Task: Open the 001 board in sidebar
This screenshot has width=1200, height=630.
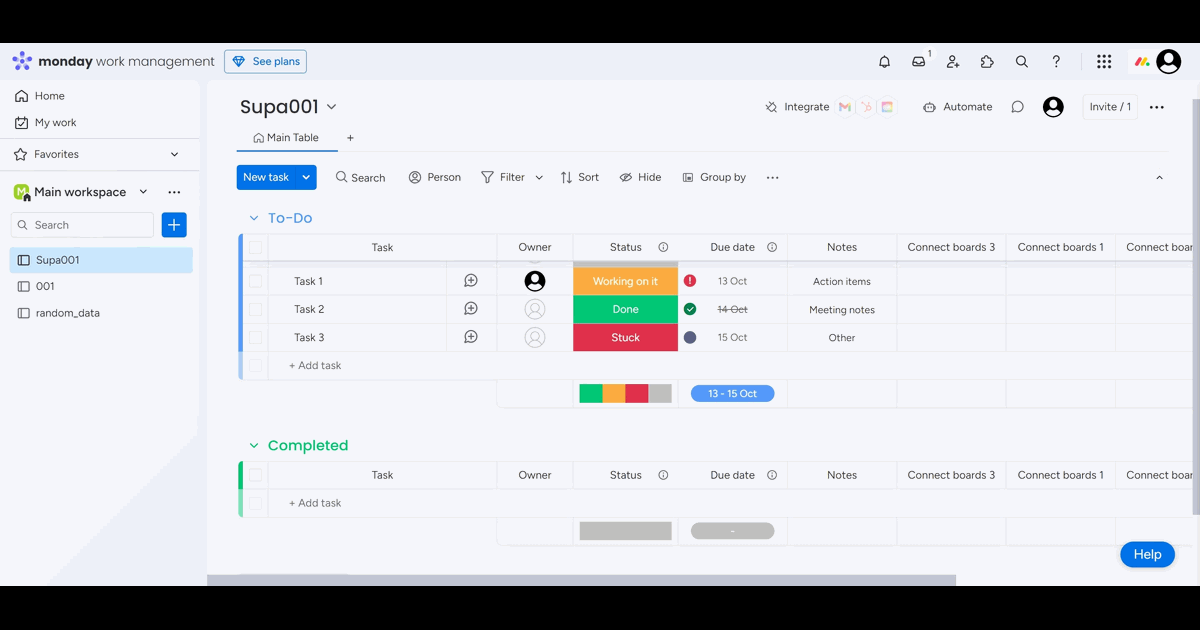Action: [x=100, y=286]
